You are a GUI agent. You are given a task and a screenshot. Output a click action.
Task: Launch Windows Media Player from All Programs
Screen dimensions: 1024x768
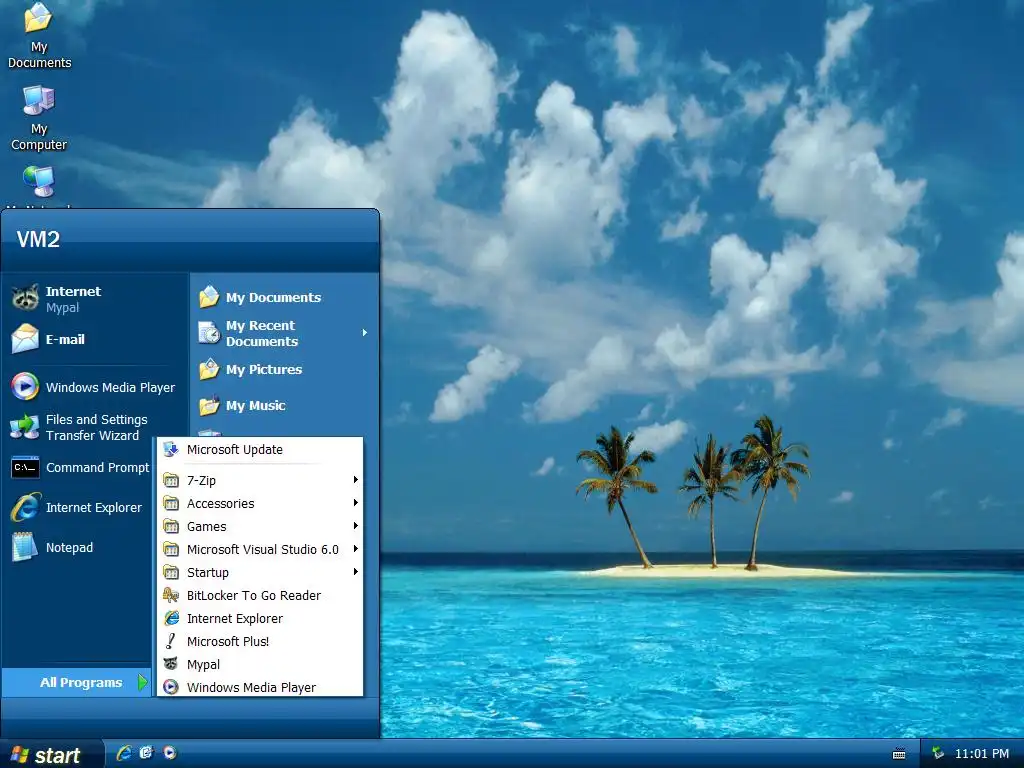coord(260,687)
